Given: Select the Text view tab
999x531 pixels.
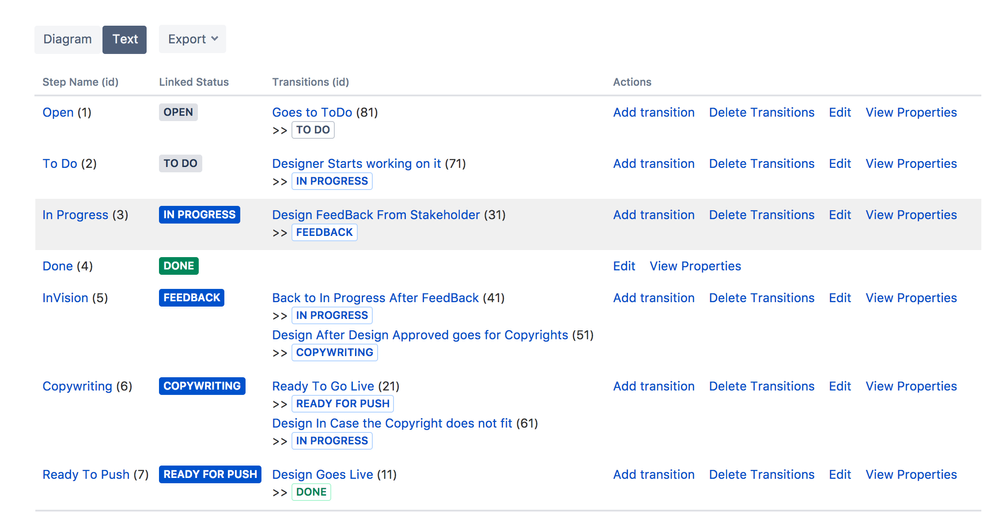Looking at the screenshot, I should [x=125, y=39].
